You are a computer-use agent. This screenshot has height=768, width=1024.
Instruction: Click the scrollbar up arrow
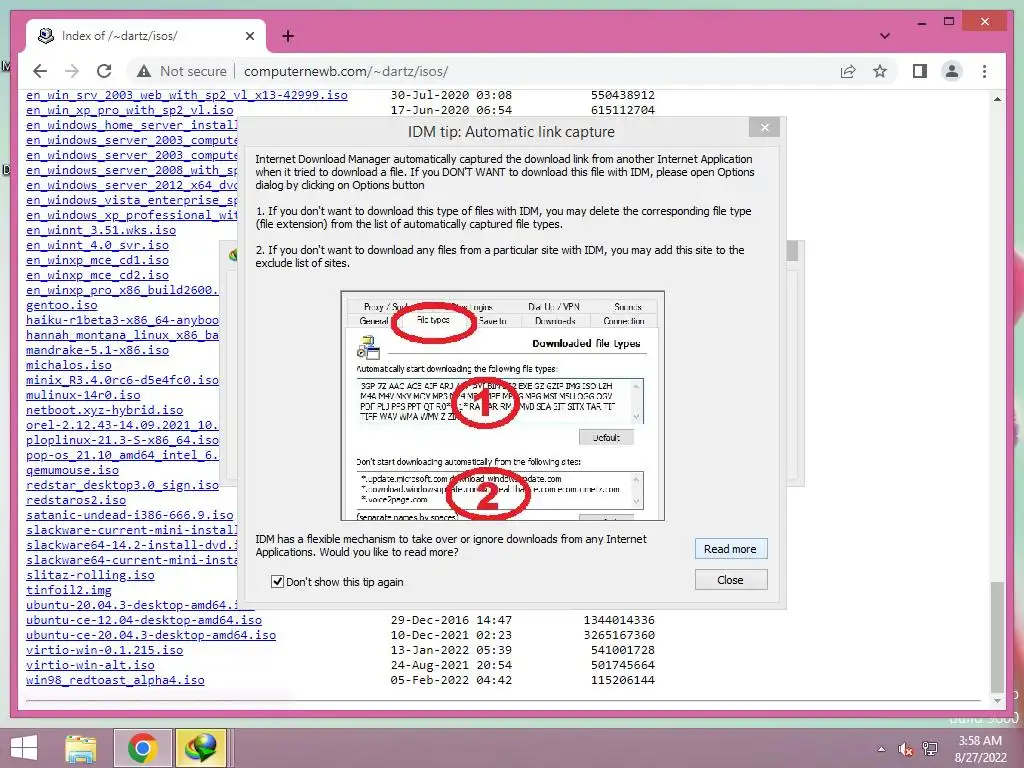[997, 99]
